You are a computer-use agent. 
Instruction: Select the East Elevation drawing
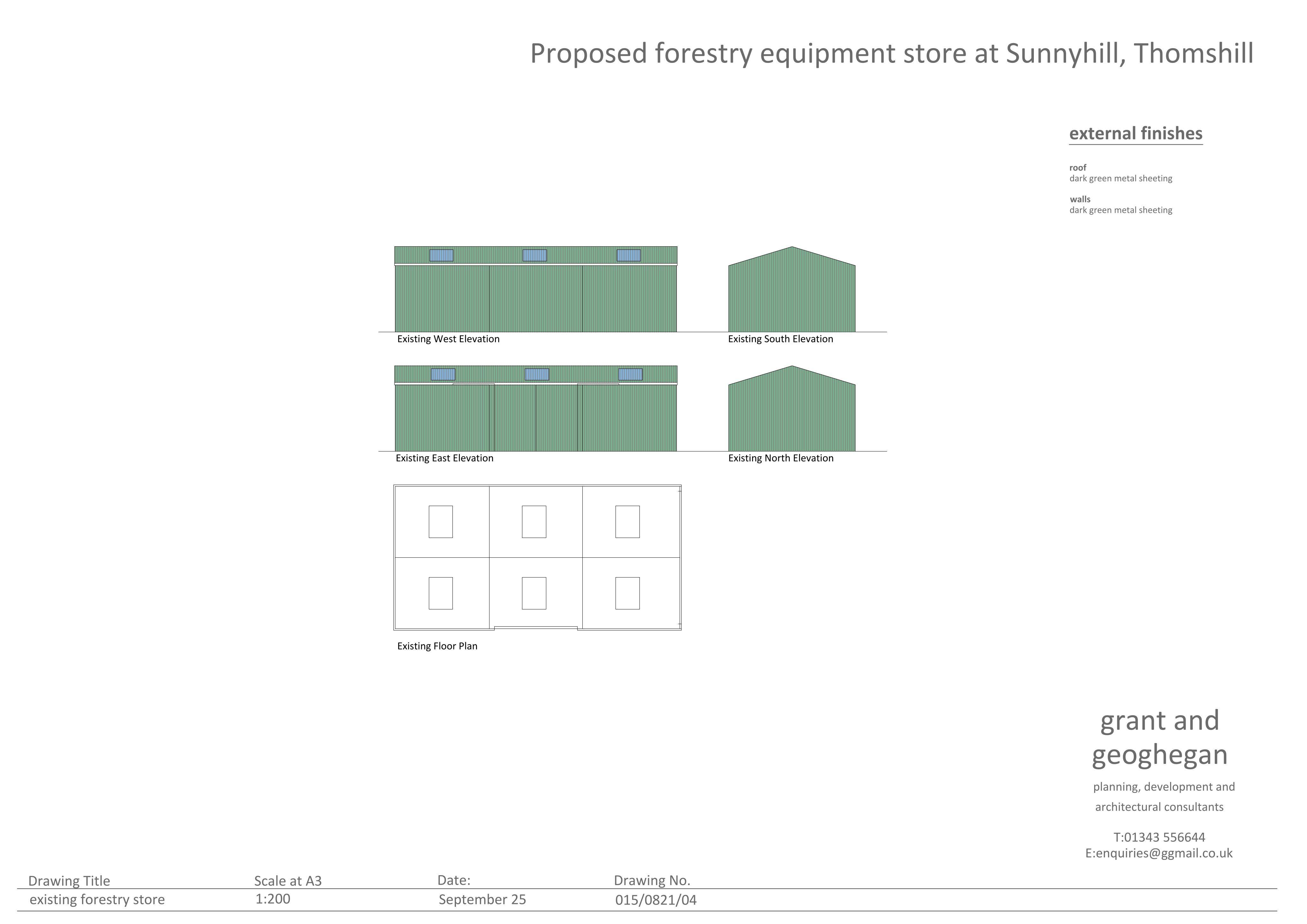point(536,408)
